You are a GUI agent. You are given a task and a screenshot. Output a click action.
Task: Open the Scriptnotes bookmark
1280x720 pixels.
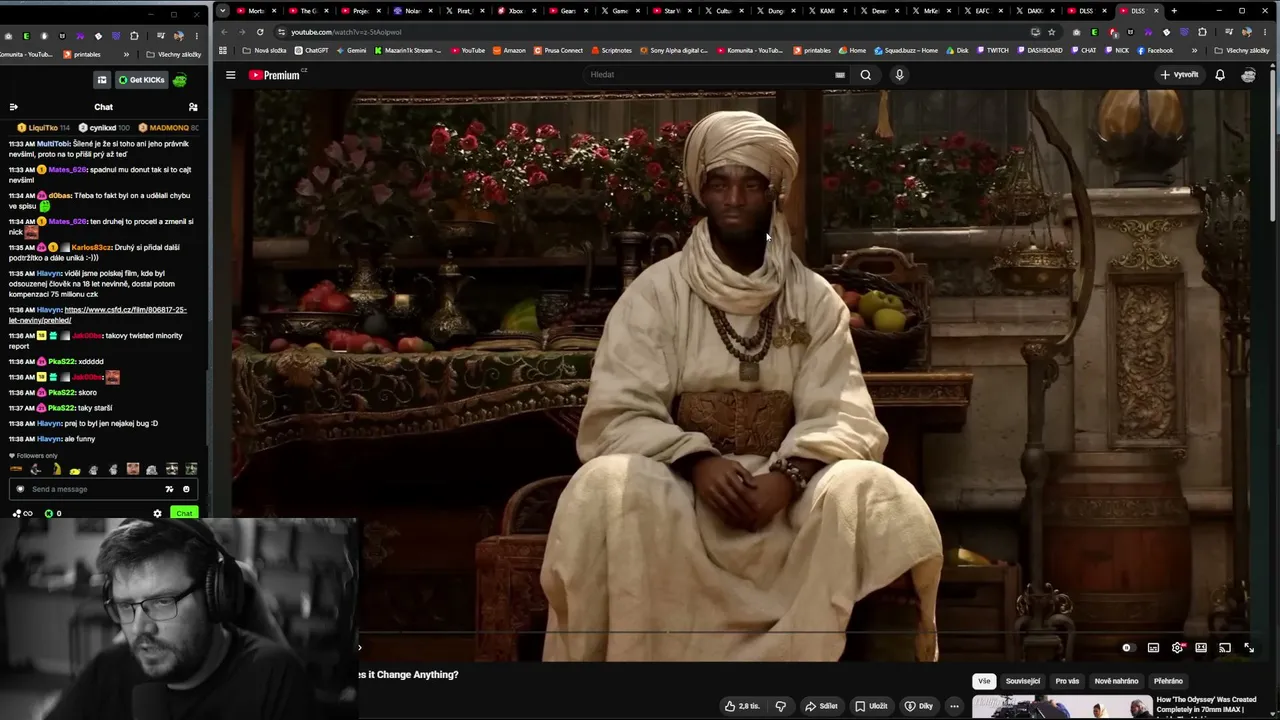point(611,51)
